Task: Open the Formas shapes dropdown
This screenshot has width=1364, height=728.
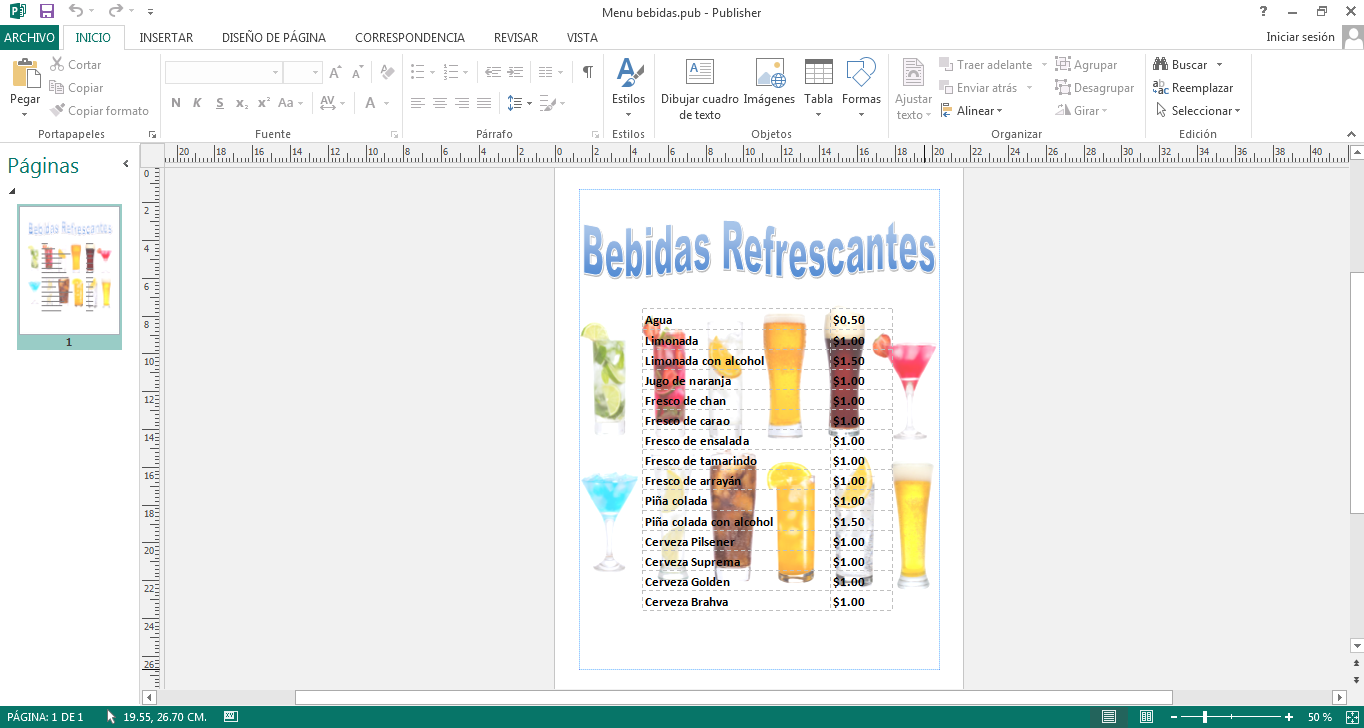Action: click(x=861, y=113)
